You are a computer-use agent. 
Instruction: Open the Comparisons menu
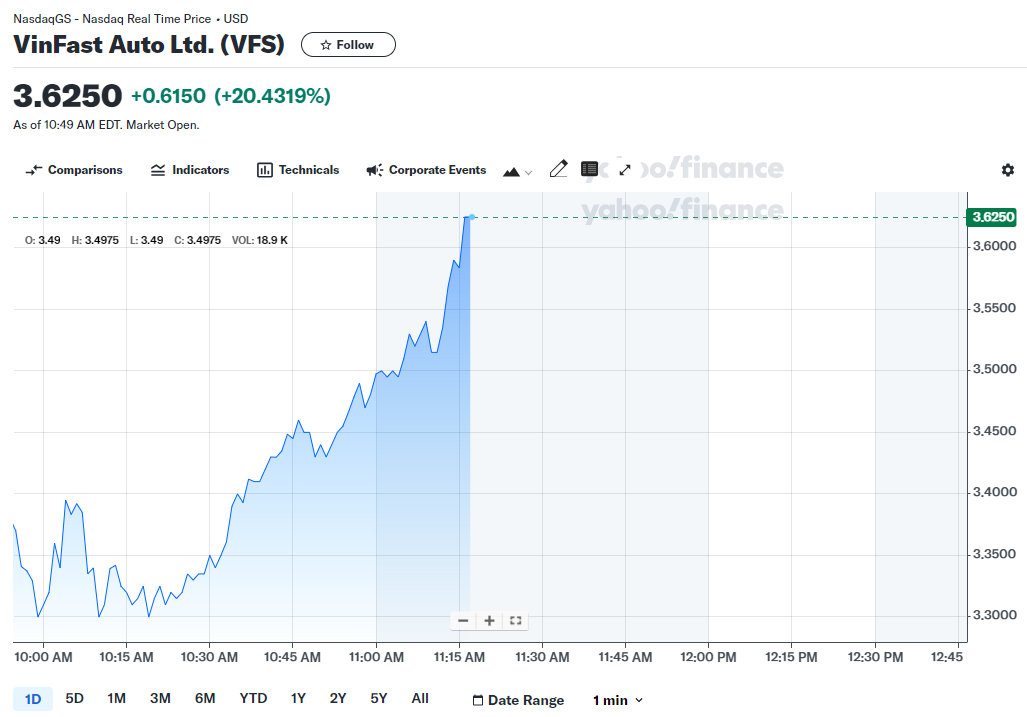(x=73, y=170)
